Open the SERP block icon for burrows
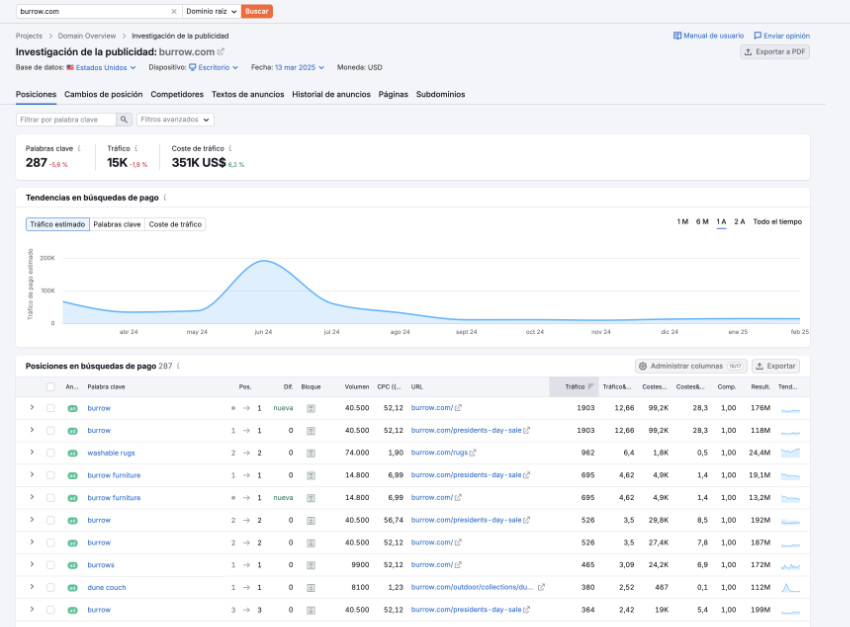 (311, 565)
